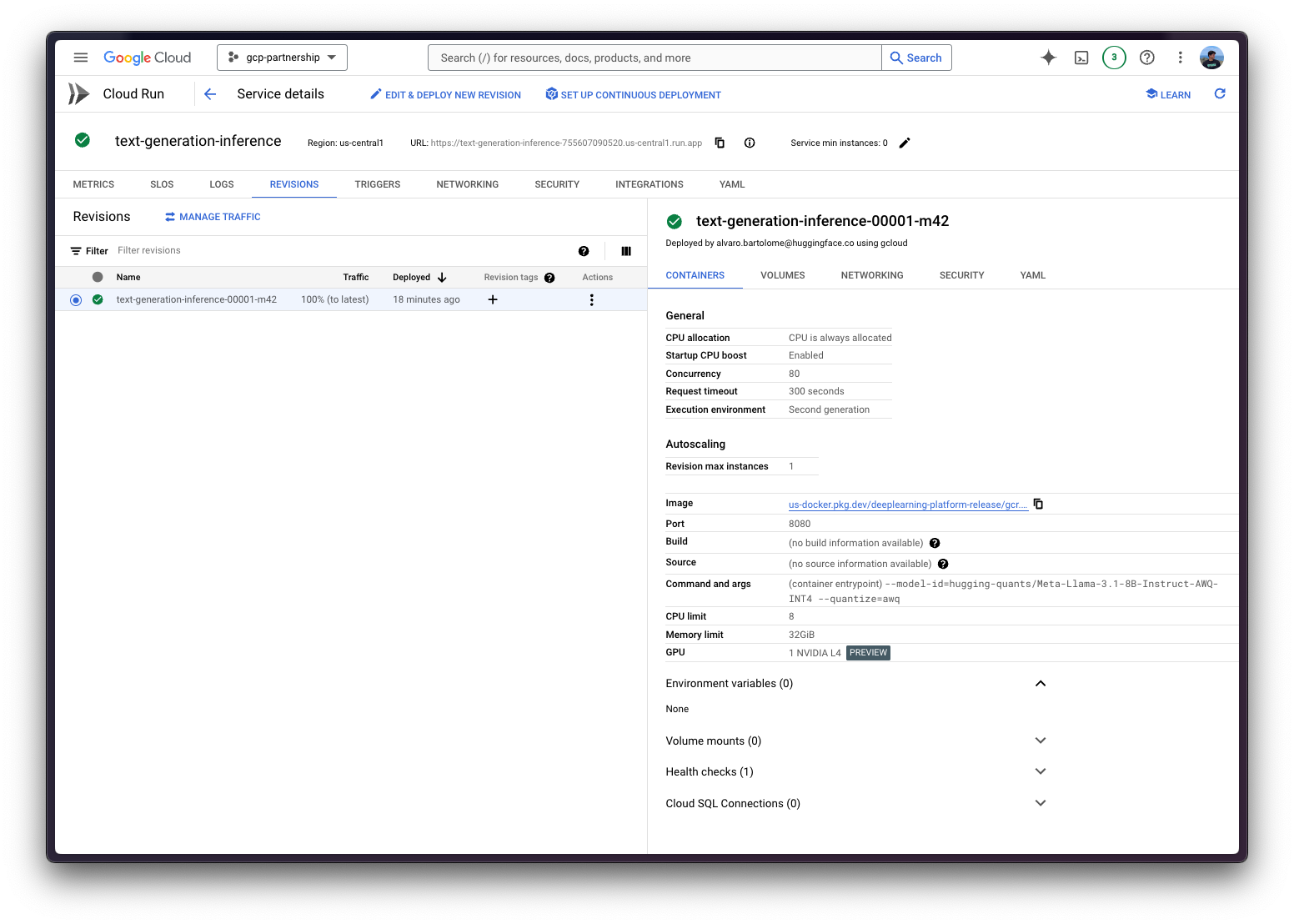Open the Integrations tab

click(x=650, y=184)
